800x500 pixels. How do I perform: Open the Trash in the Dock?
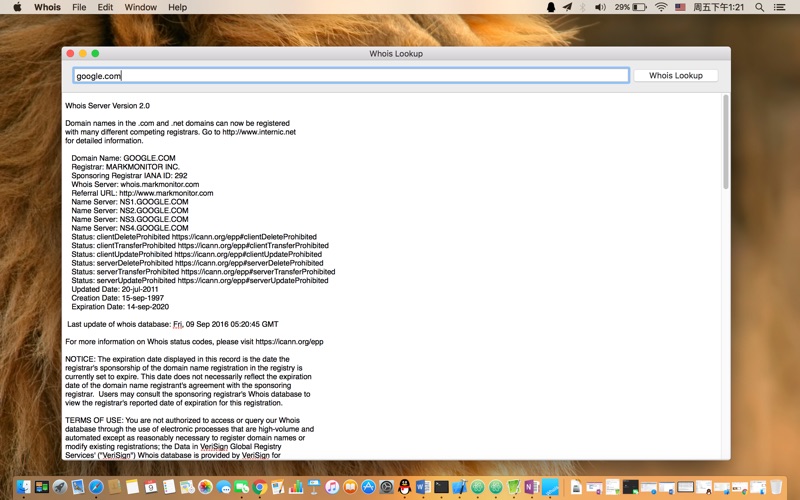776,487
